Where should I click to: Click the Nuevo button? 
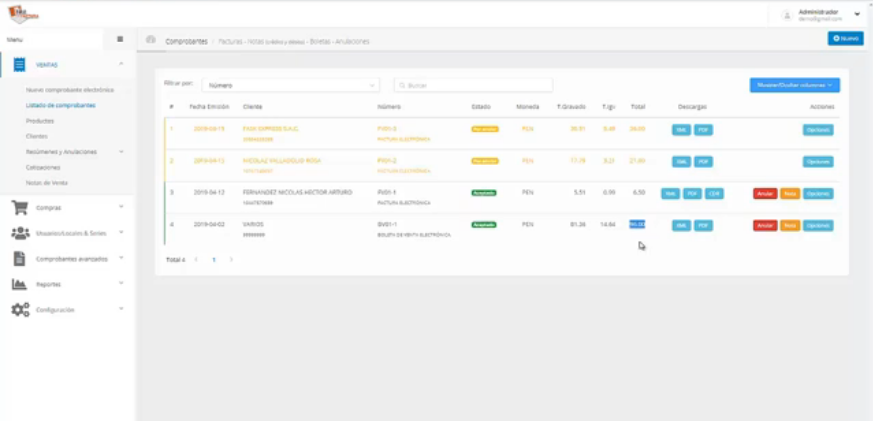point(845,38)
